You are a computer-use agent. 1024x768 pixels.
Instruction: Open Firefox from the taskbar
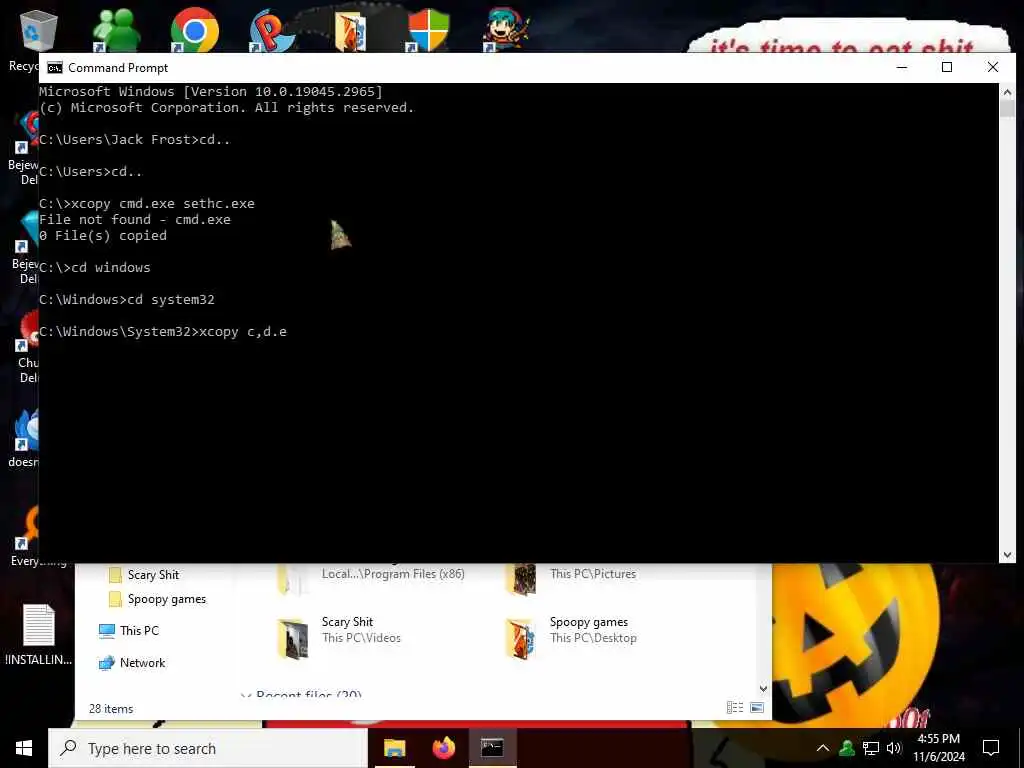(443, 748)
